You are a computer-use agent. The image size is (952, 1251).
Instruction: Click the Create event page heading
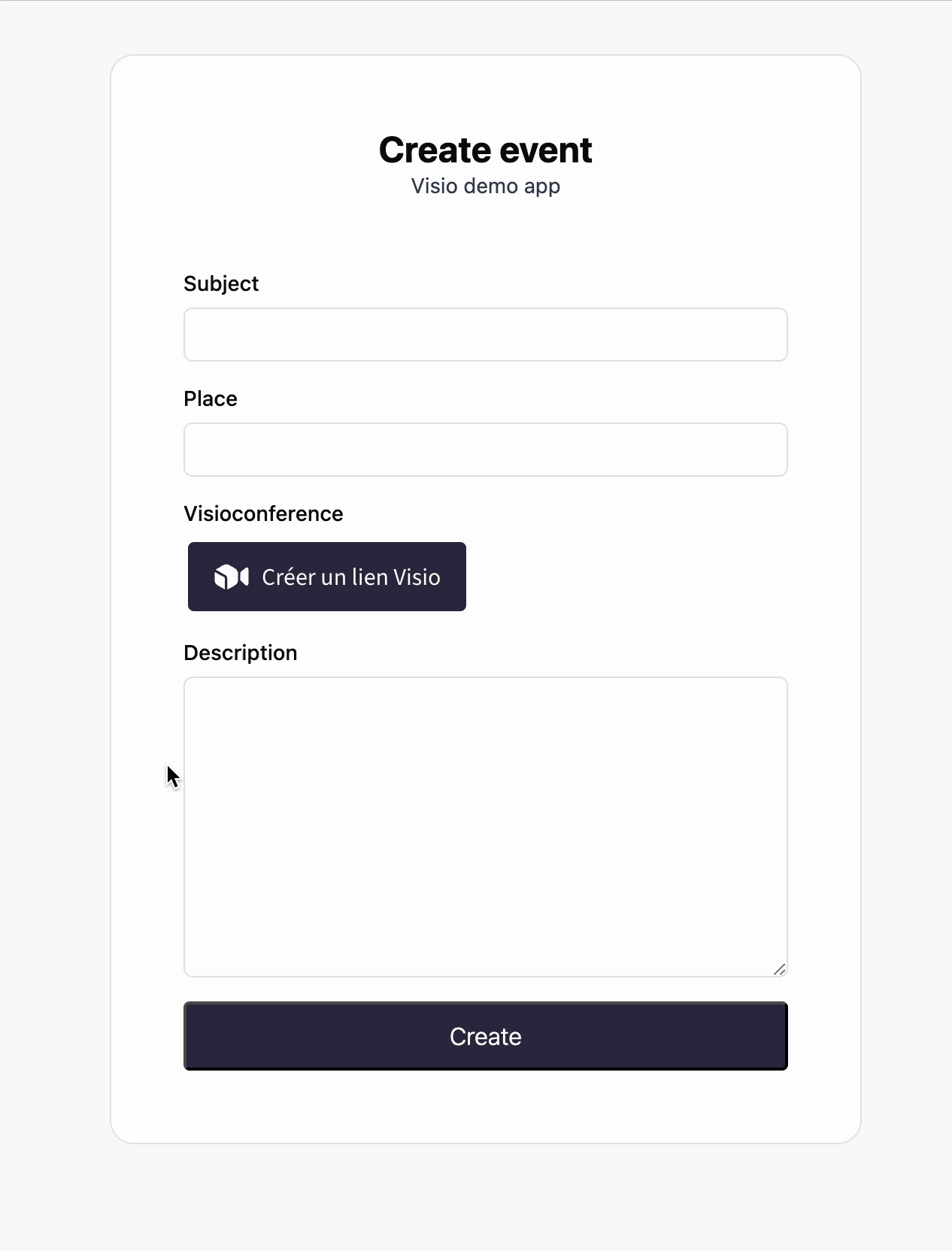[485, 150]
